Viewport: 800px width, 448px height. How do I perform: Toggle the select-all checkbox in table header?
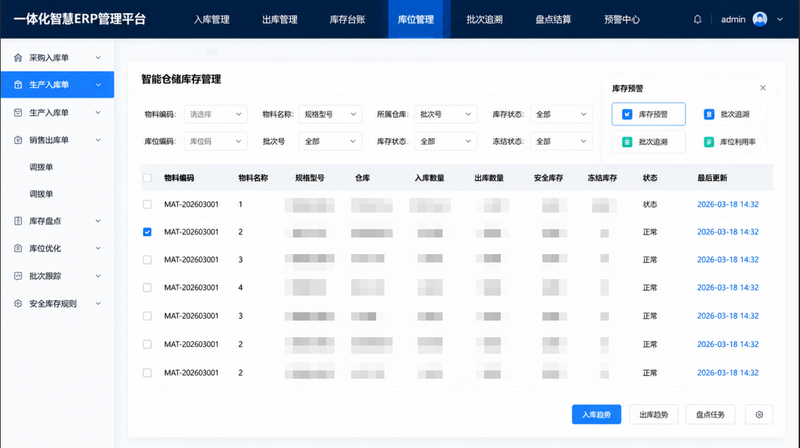tap(147, 178)
